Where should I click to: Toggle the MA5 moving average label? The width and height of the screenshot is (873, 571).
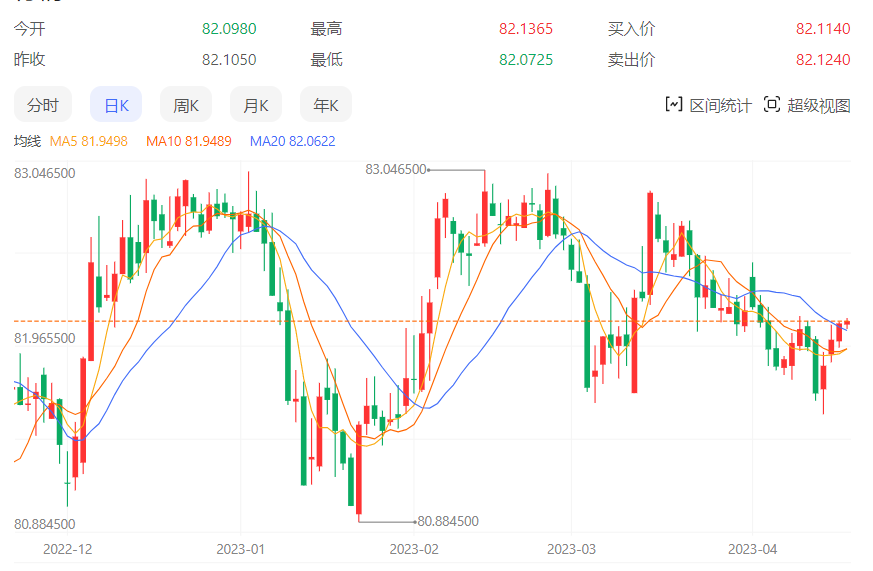click(x=89, y=141)
